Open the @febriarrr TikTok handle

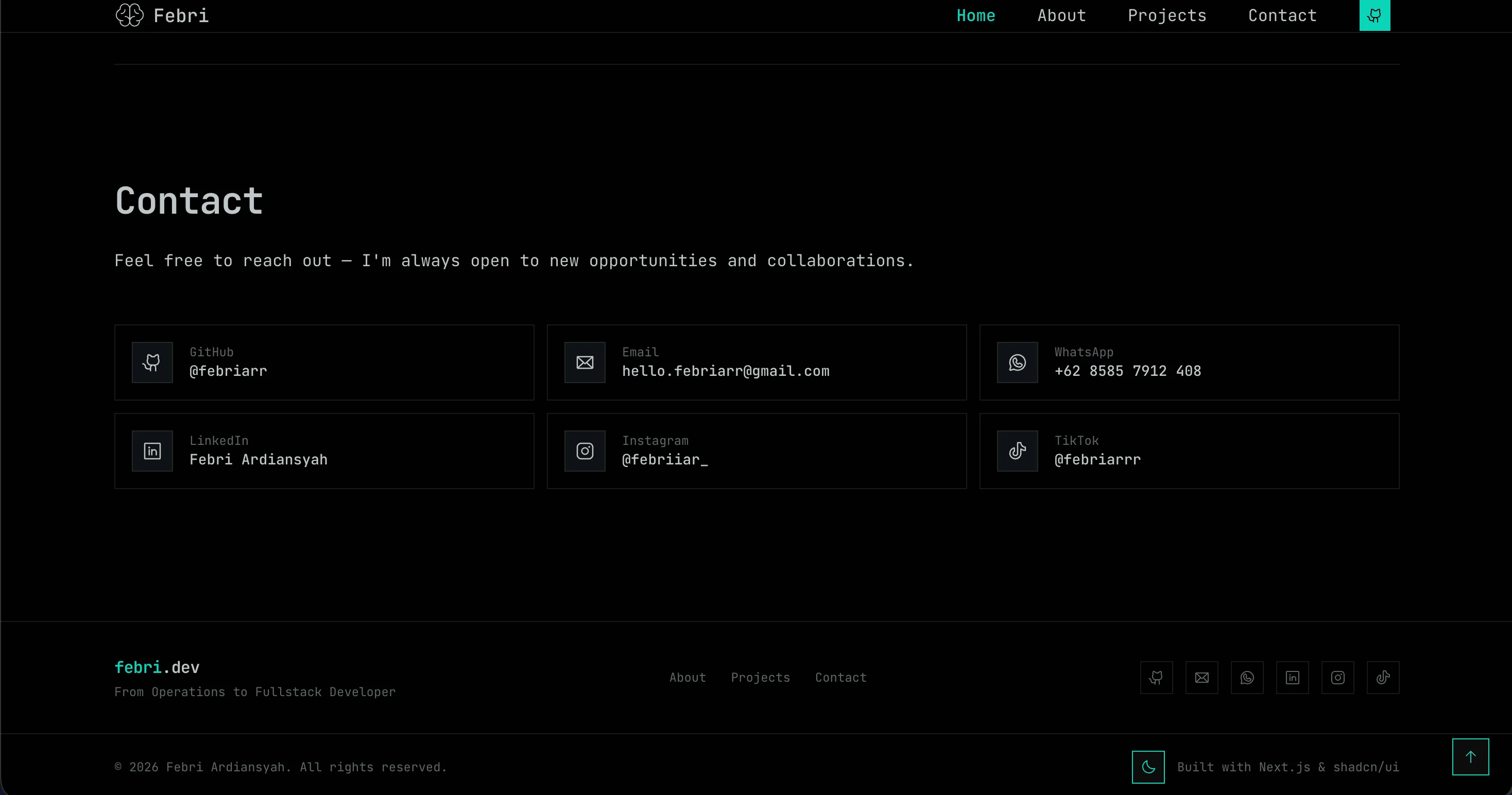tap(1097, 460)
